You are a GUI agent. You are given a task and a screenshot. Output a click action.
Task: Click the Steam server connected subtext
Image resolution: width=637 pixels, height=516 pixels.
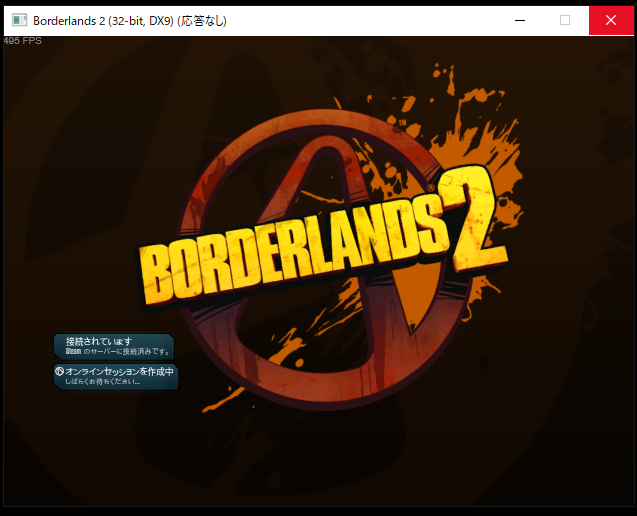click(118, 351)
